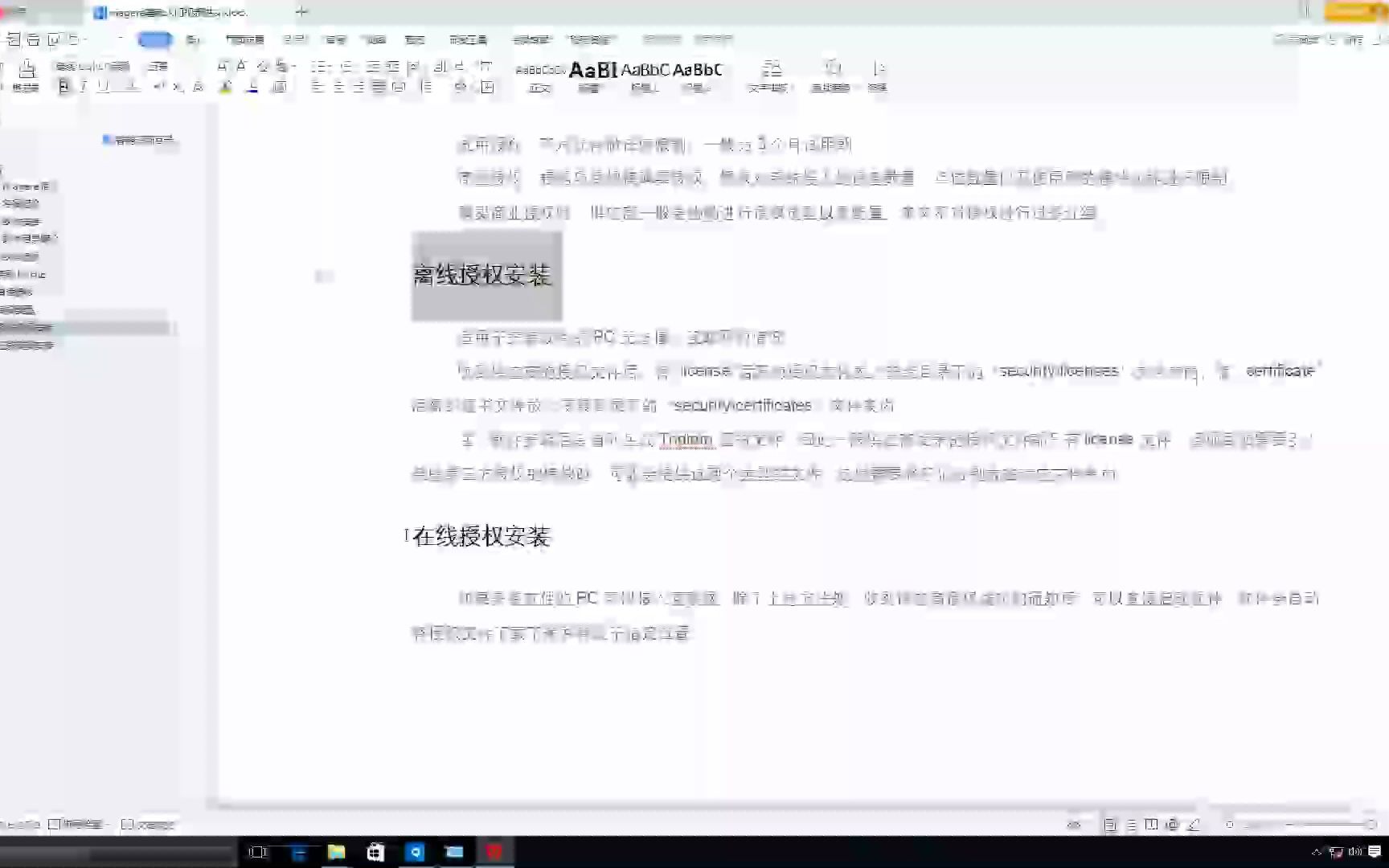Open Find and Replace

[x=832, y=76]
